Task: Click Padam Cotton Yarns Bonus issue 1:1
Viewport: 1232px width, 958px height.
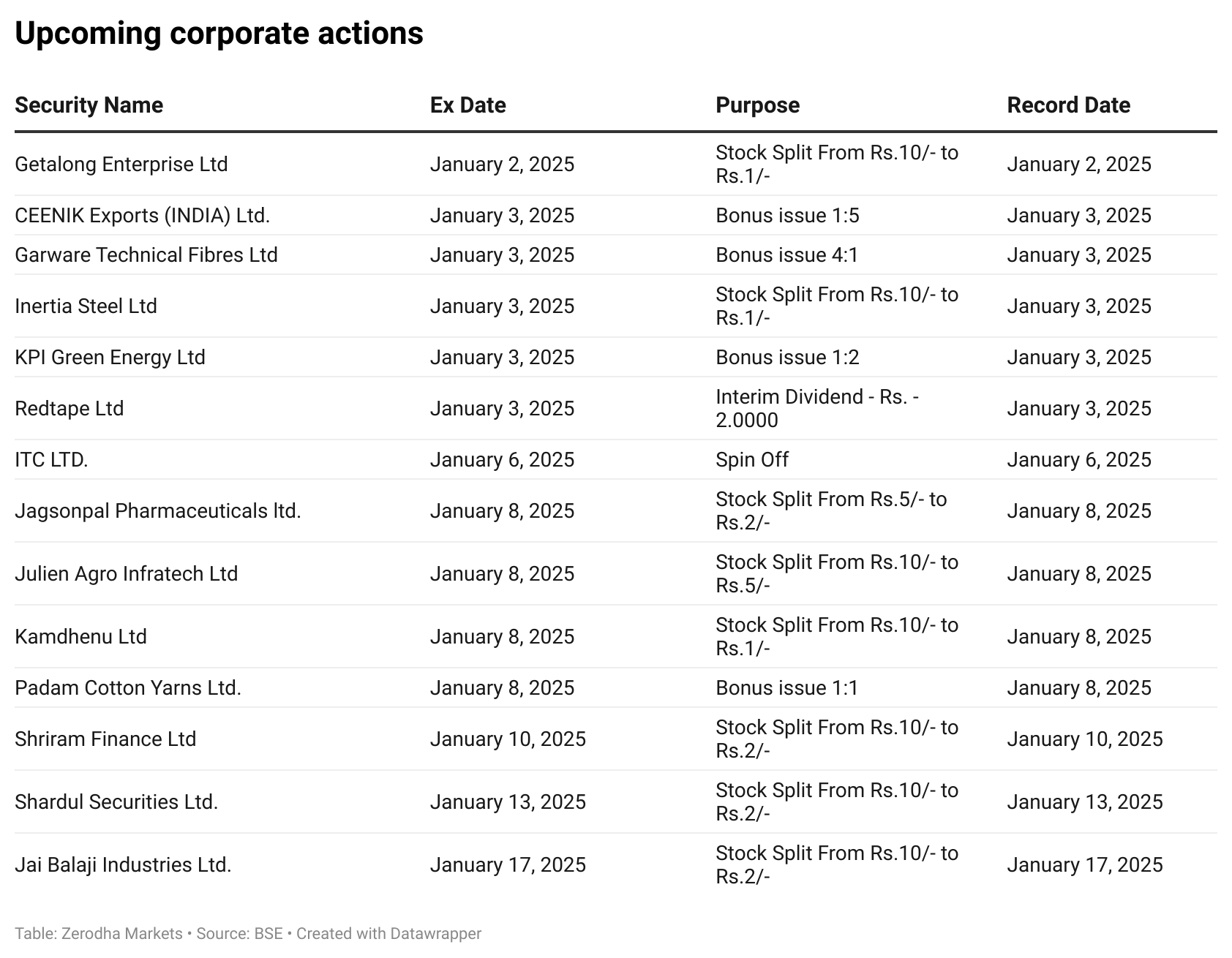Action: 786,688
